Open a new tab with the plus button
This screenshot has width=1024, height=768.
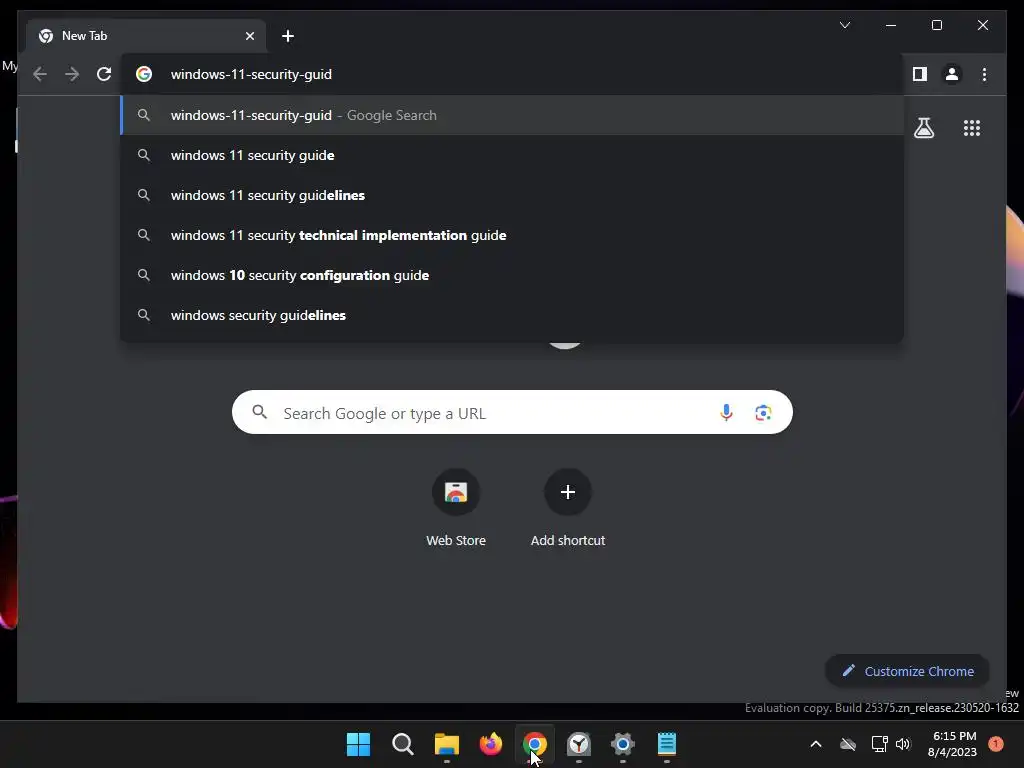(288, 36)
